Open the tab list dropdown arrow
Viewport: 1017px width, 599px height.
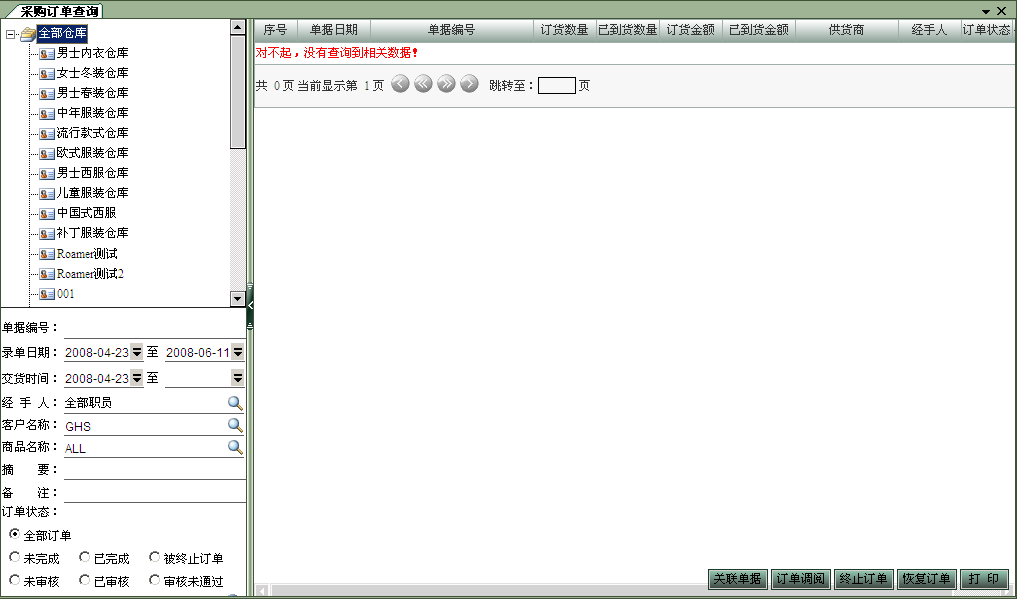coord(986,12)
